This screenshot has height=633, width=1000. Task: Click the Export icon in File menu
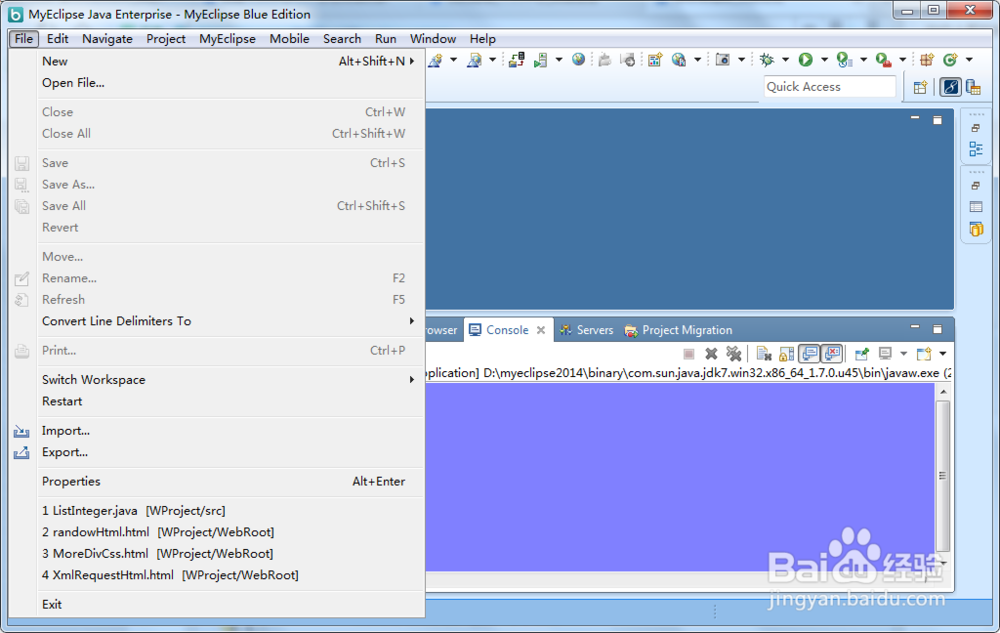point(22,453)
